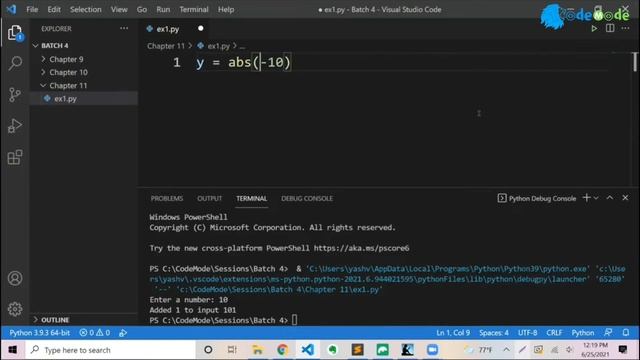Open the Help menu
This screenshot has width=640, height=360.
coord(226,9)
